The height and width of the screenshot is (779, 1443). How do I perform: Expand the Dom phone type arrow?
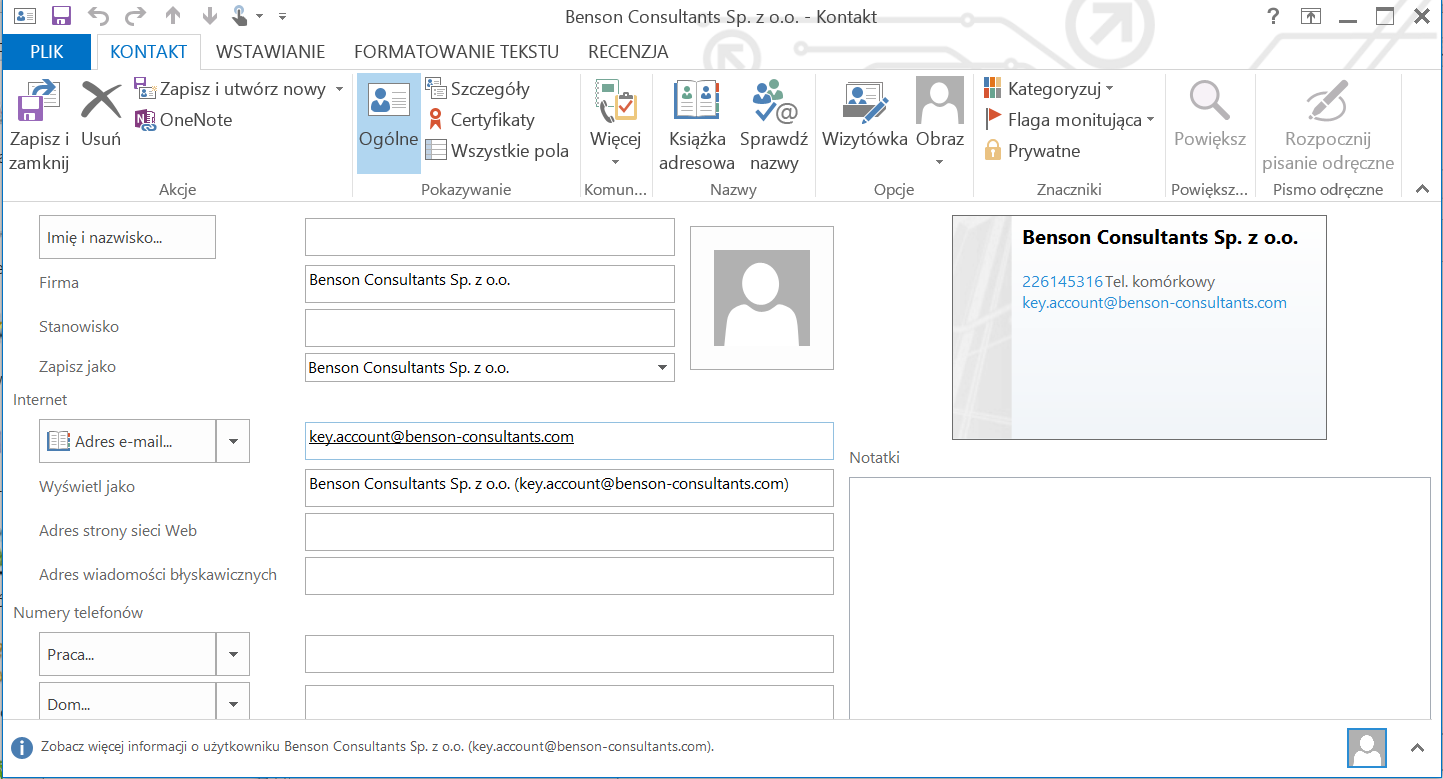point(233,701)
